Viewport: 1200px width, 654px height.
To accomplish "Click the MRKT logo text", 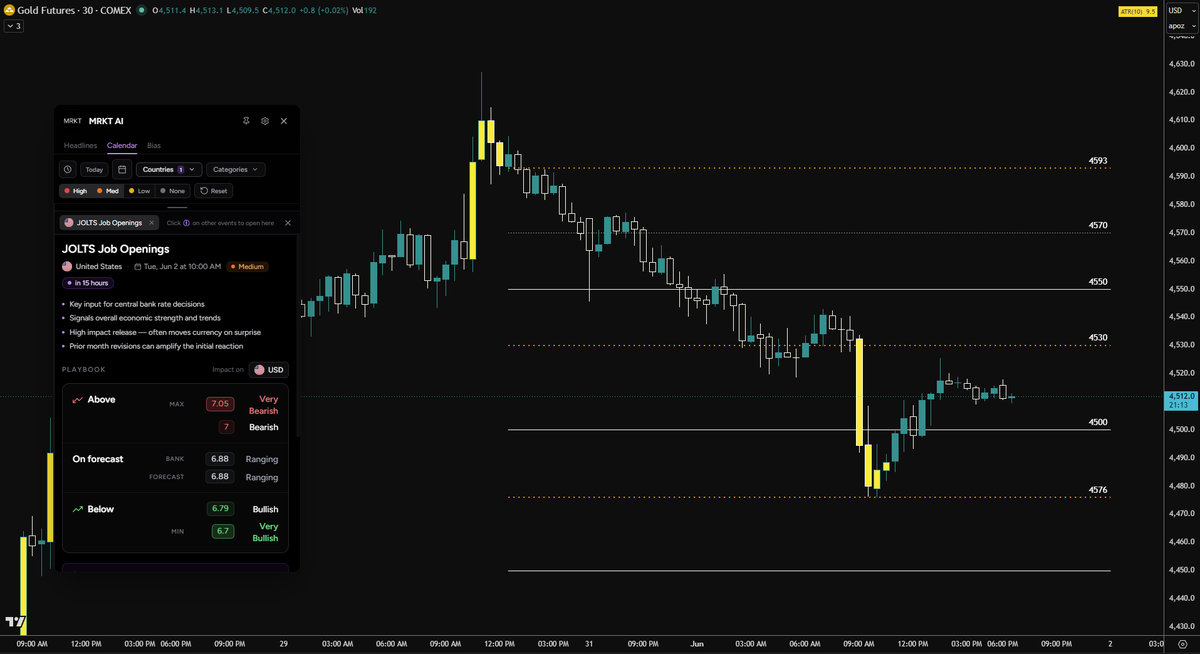I will pyautogui.click(x=72, y=121).
